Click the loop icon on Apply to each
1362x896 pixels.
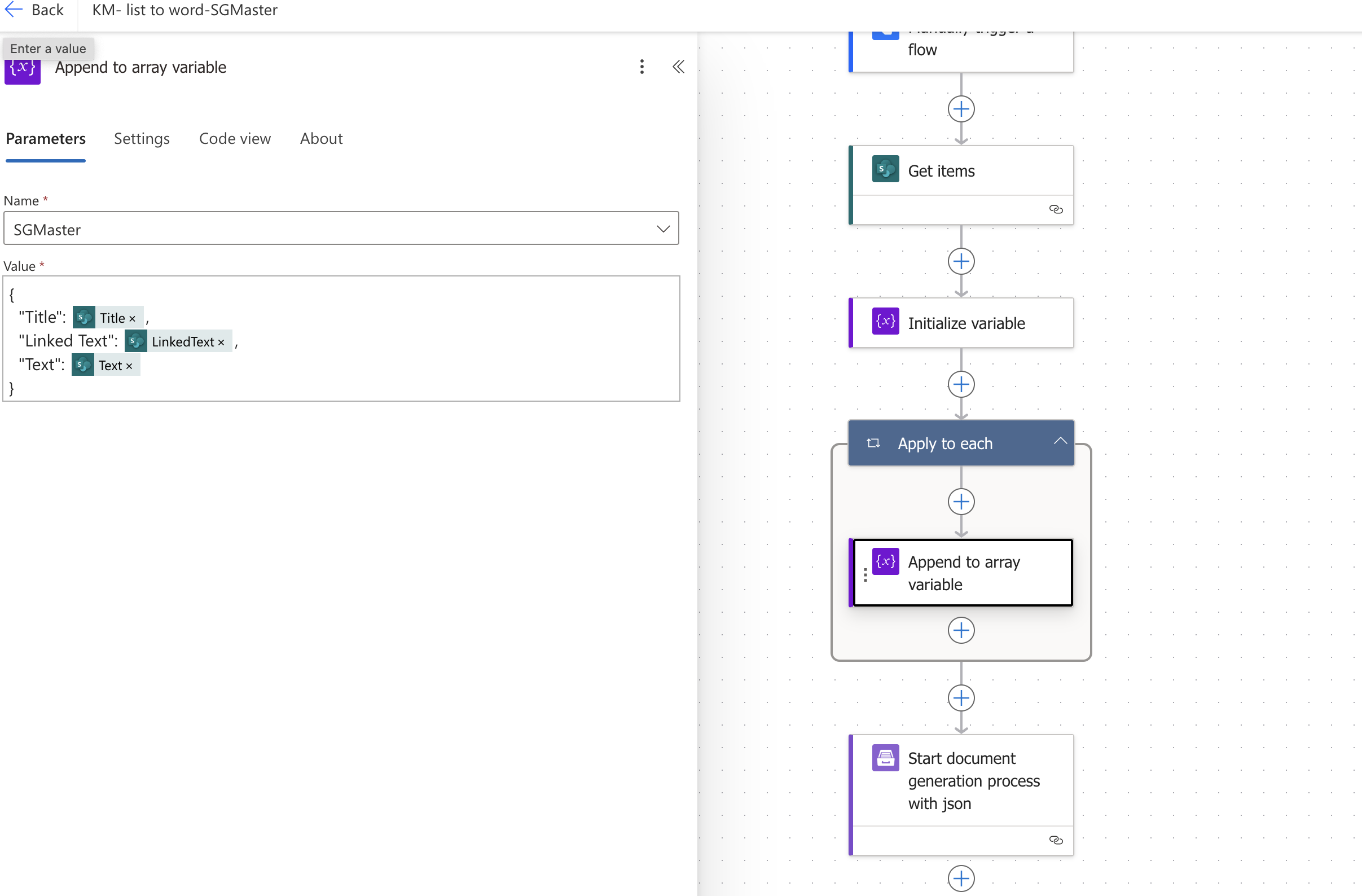click(x=873, y=443)
